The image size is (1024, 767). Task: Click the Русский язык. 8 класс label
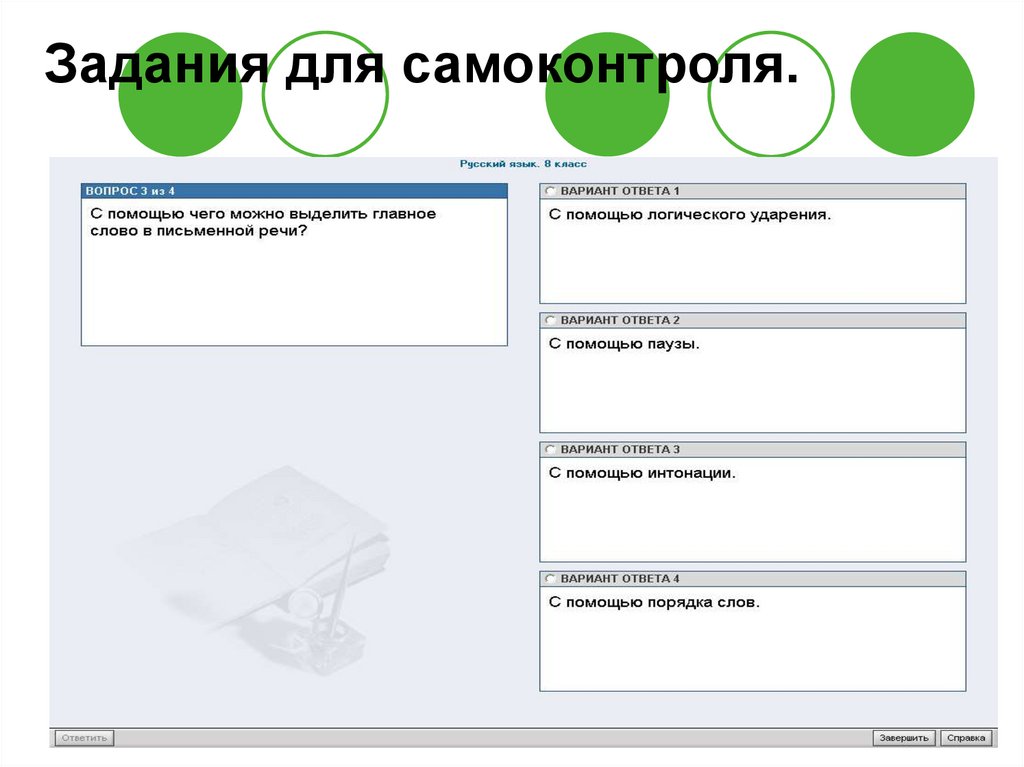coord(523,159)
